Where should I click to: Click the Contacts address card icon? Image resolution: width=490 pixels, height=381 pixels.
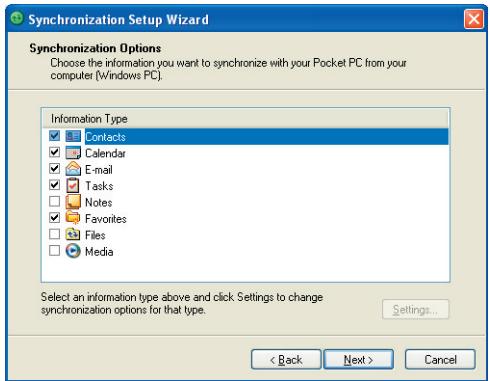coord(73,136)
